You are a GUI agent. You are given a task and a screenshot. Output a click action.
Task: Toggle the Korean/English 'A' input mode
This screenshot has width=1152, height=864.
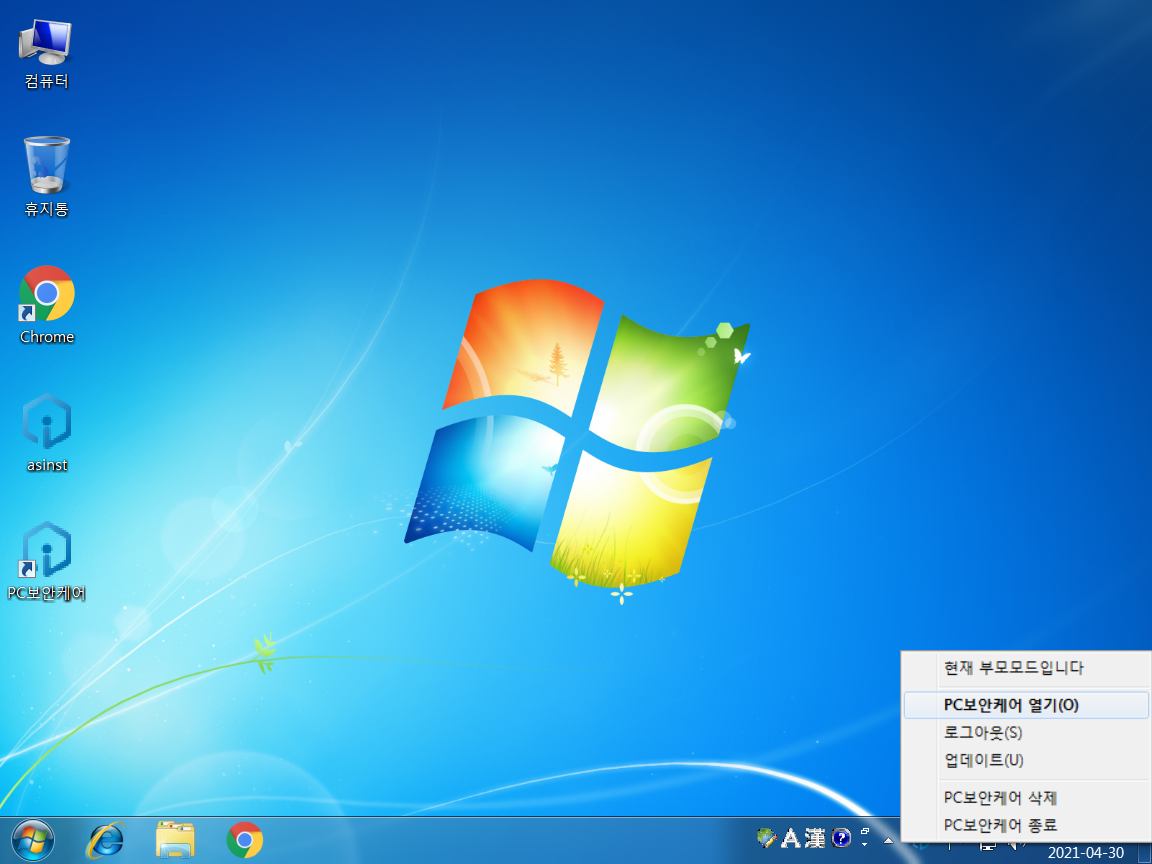[791, 838]
